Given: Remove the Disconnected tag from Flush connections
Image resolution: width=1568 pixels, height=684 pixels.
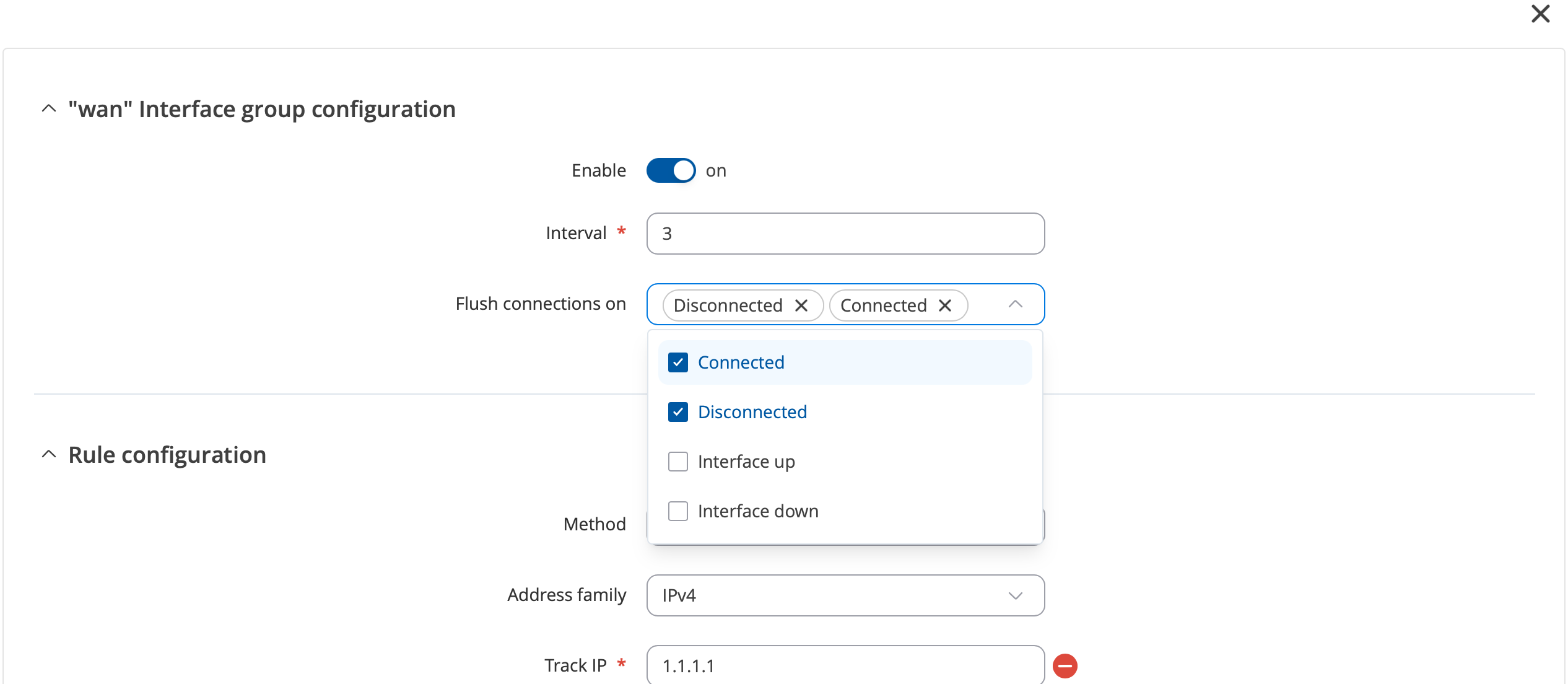Looking at the screenshot, I should click(801, 305).
